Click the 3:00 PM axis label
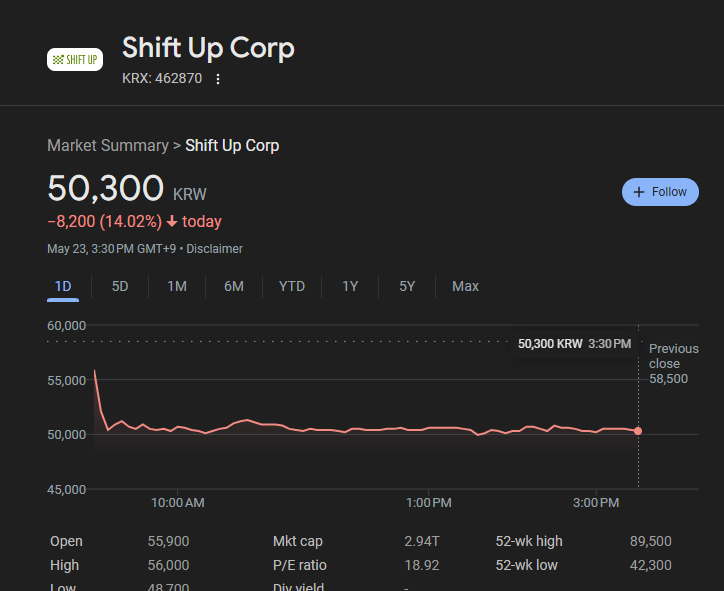 click(x=596, y=503)
